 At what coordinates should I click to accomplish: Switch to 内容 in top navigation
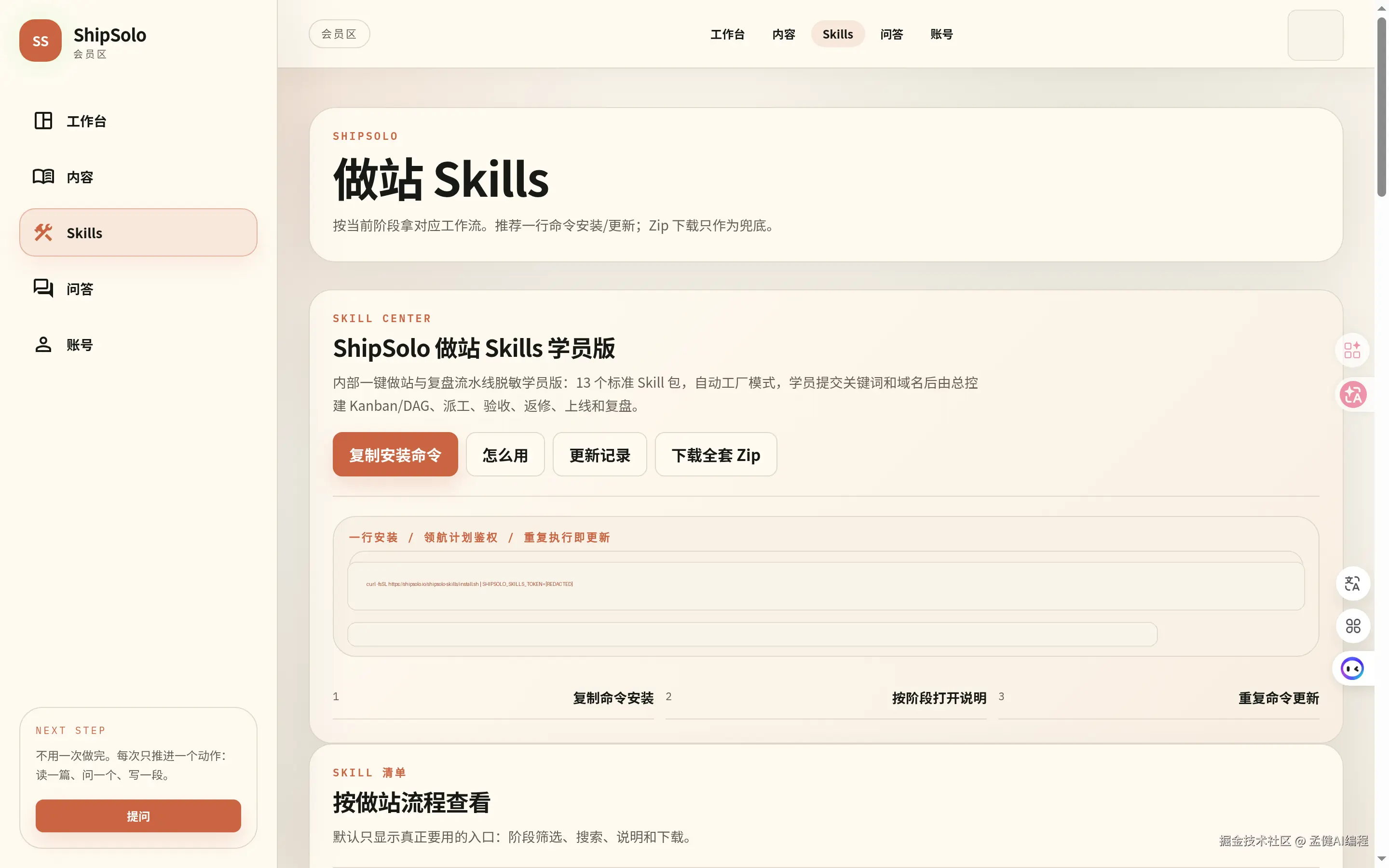pyautogui.click(x=783, y=34)
